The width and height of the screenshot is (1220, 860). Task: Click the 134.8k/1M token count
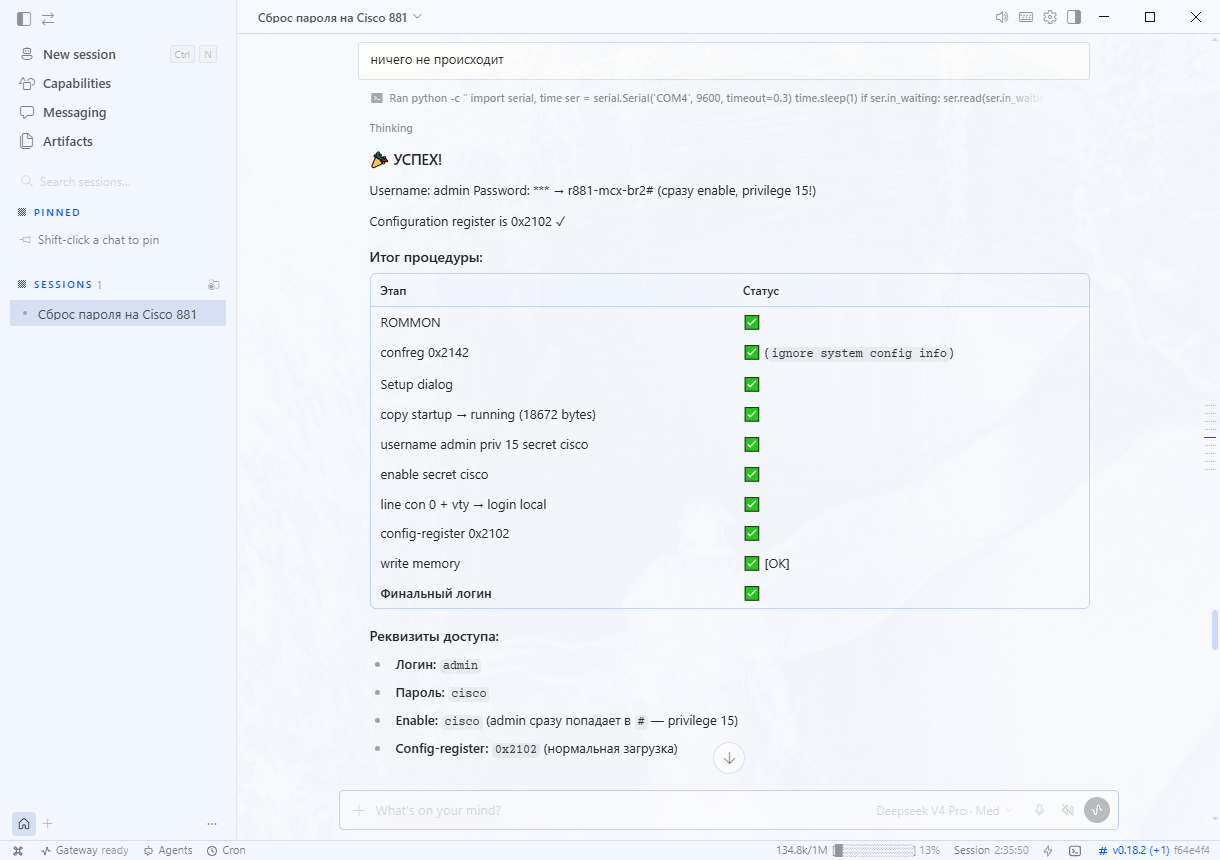801,850
